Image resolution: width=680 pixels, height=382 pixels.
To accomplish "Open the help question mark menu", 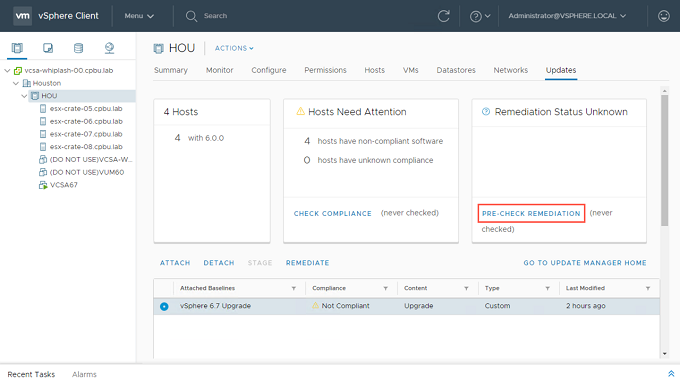I will pos(480,16).
